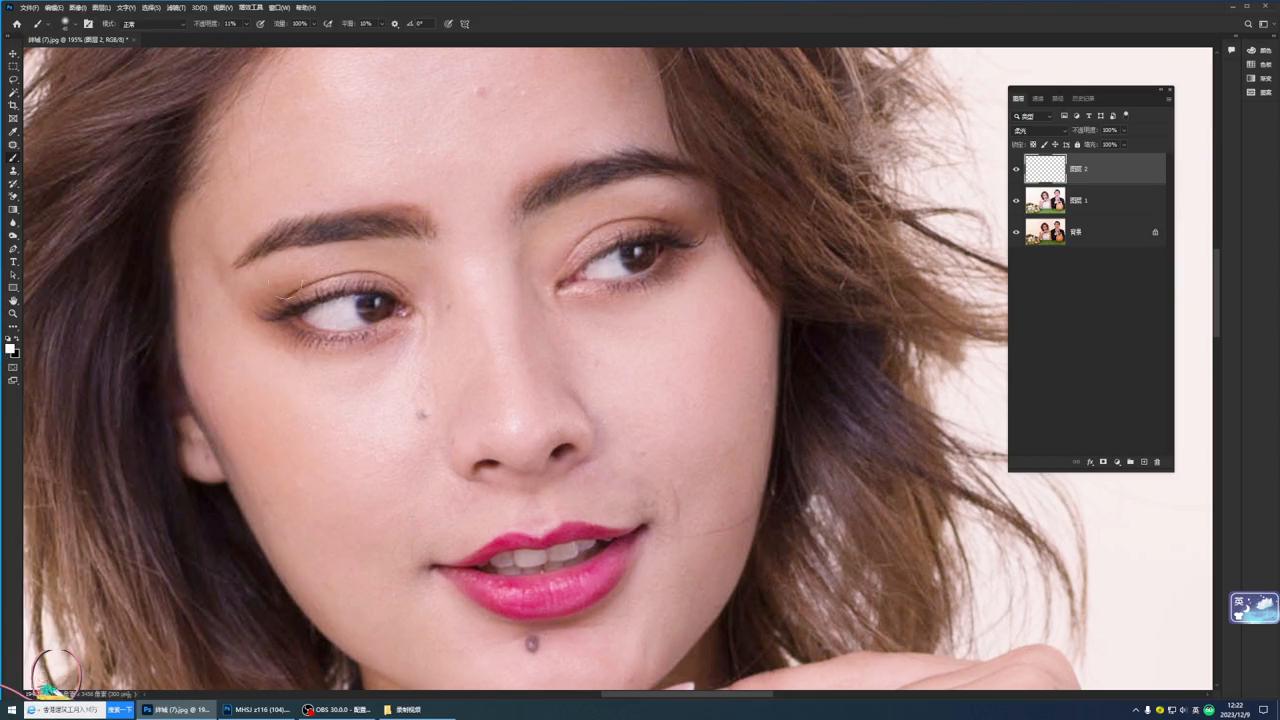Screen dimensions: 1280x720
Task: Open the flow percentage dropdown
Action: point(314,24)
